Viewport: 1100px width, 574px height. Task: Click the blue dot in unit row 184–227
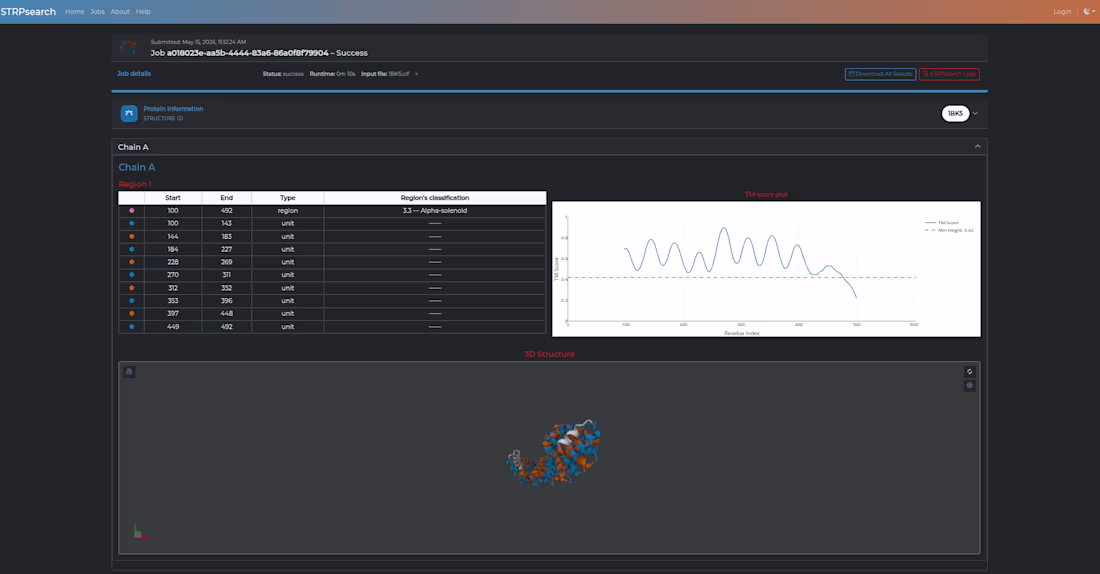point(131,249)
